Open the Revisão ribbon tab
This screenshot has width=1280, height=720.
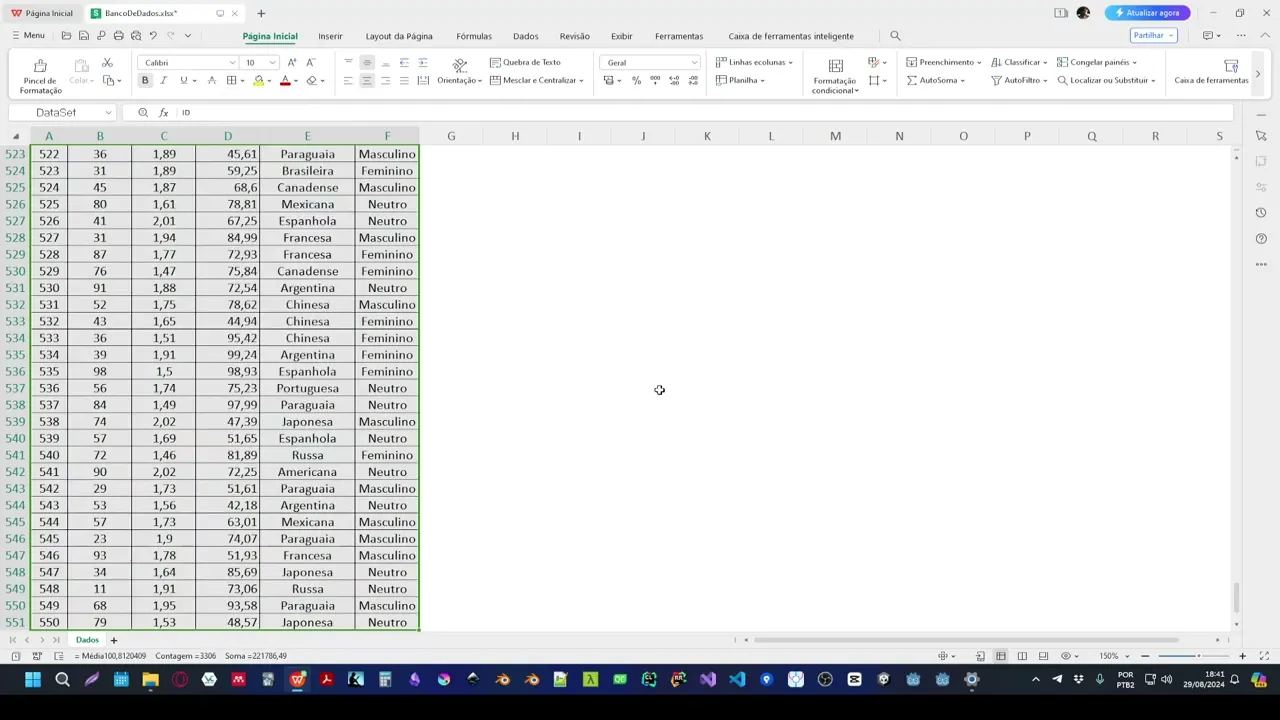(575, 36)
